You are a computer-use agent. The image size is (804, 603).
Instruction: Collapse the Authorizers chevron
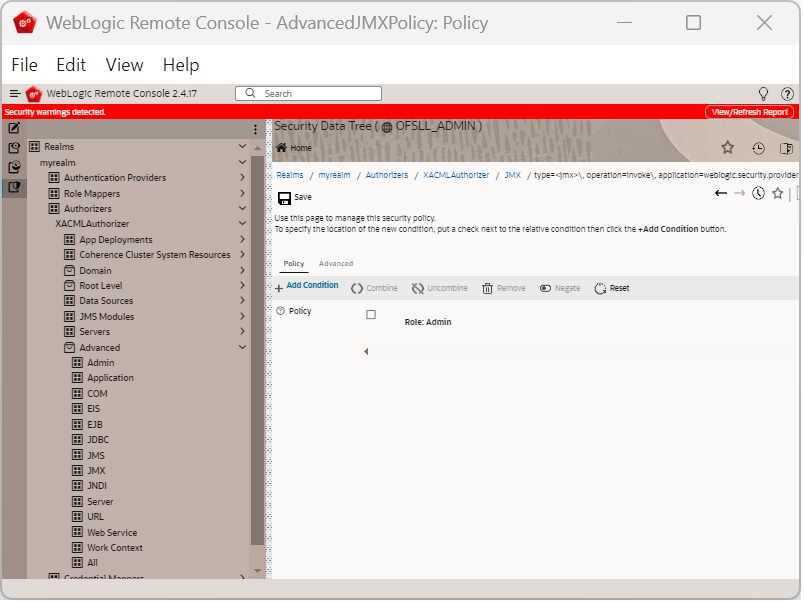[243, 209]
